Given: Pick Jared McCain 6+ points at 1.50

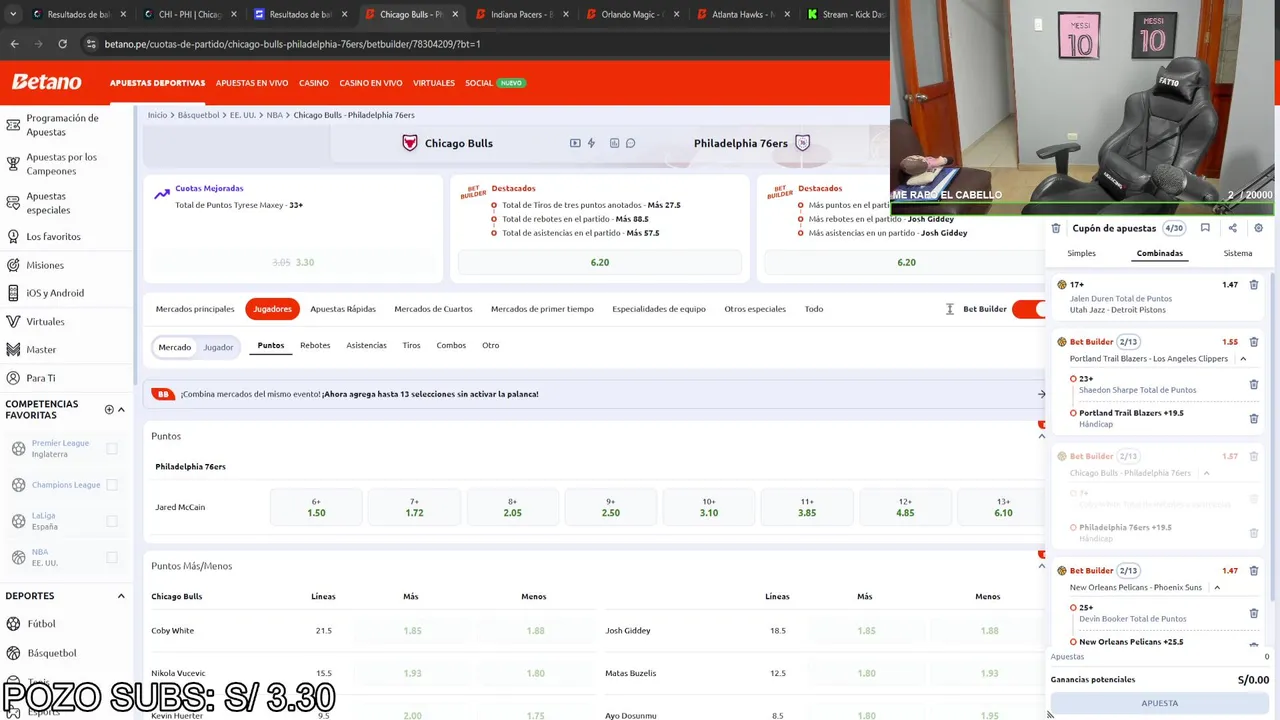Looking at the screenshot, I should (x=316, y=507).
